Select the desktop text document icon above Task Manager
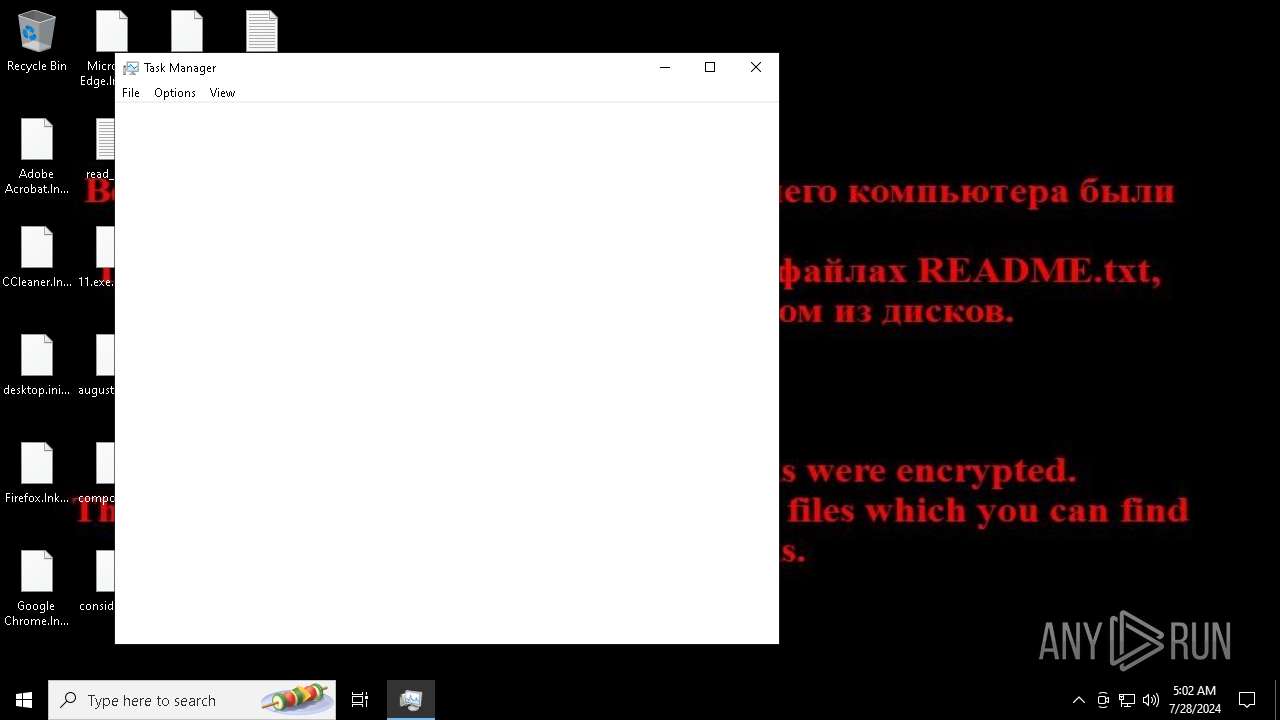1280x720 pixels. pyautogui.click(x=262, y=31)
